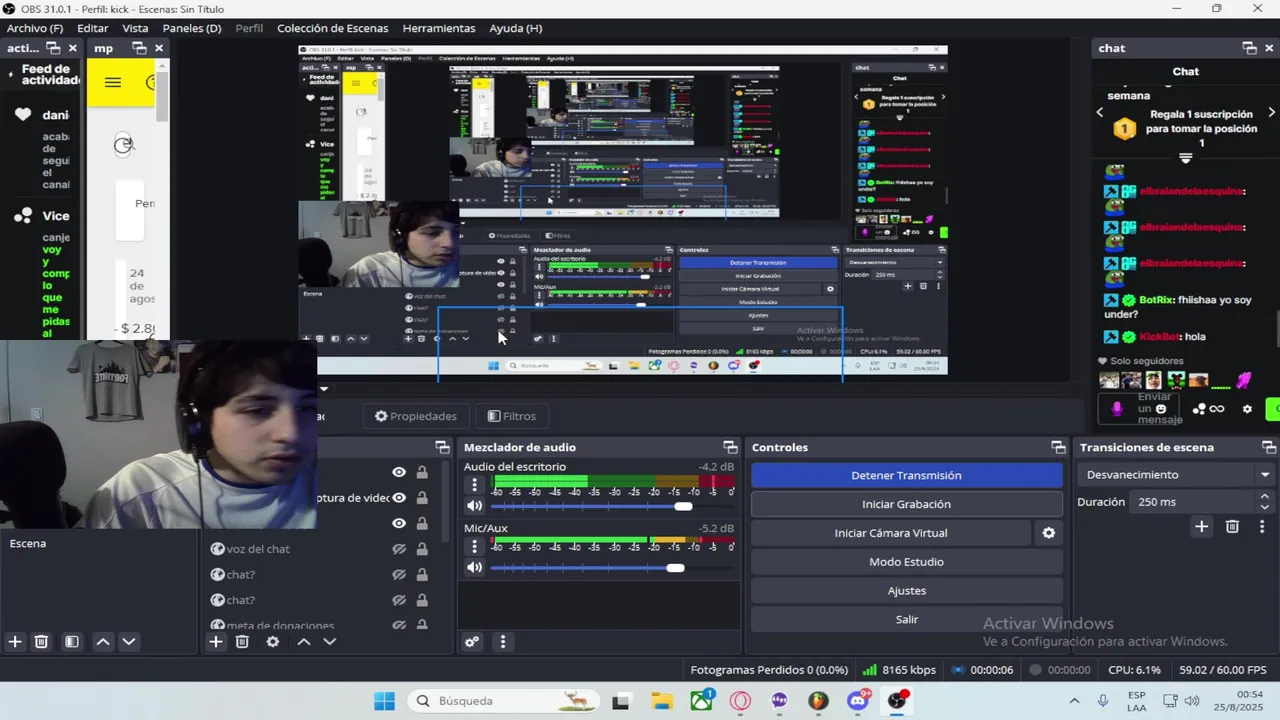
Task: Open the Vista menu
Action: coord(135,28)
